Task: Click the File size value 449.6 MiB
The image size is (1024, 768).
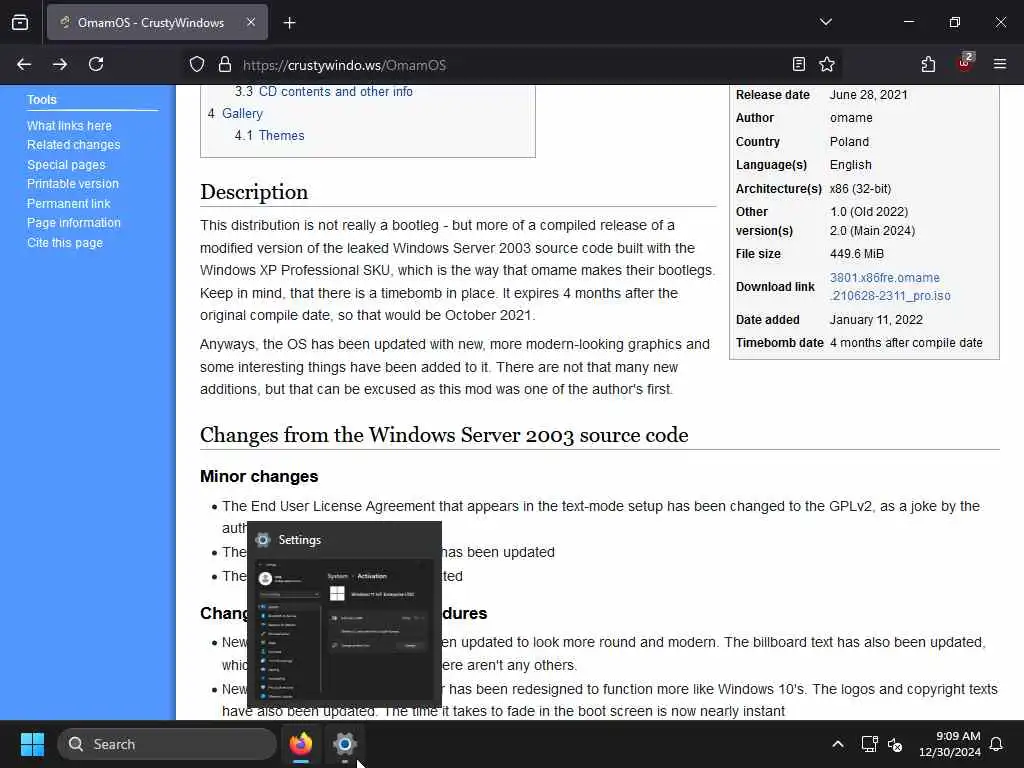Action: click(x=856, y=253)
